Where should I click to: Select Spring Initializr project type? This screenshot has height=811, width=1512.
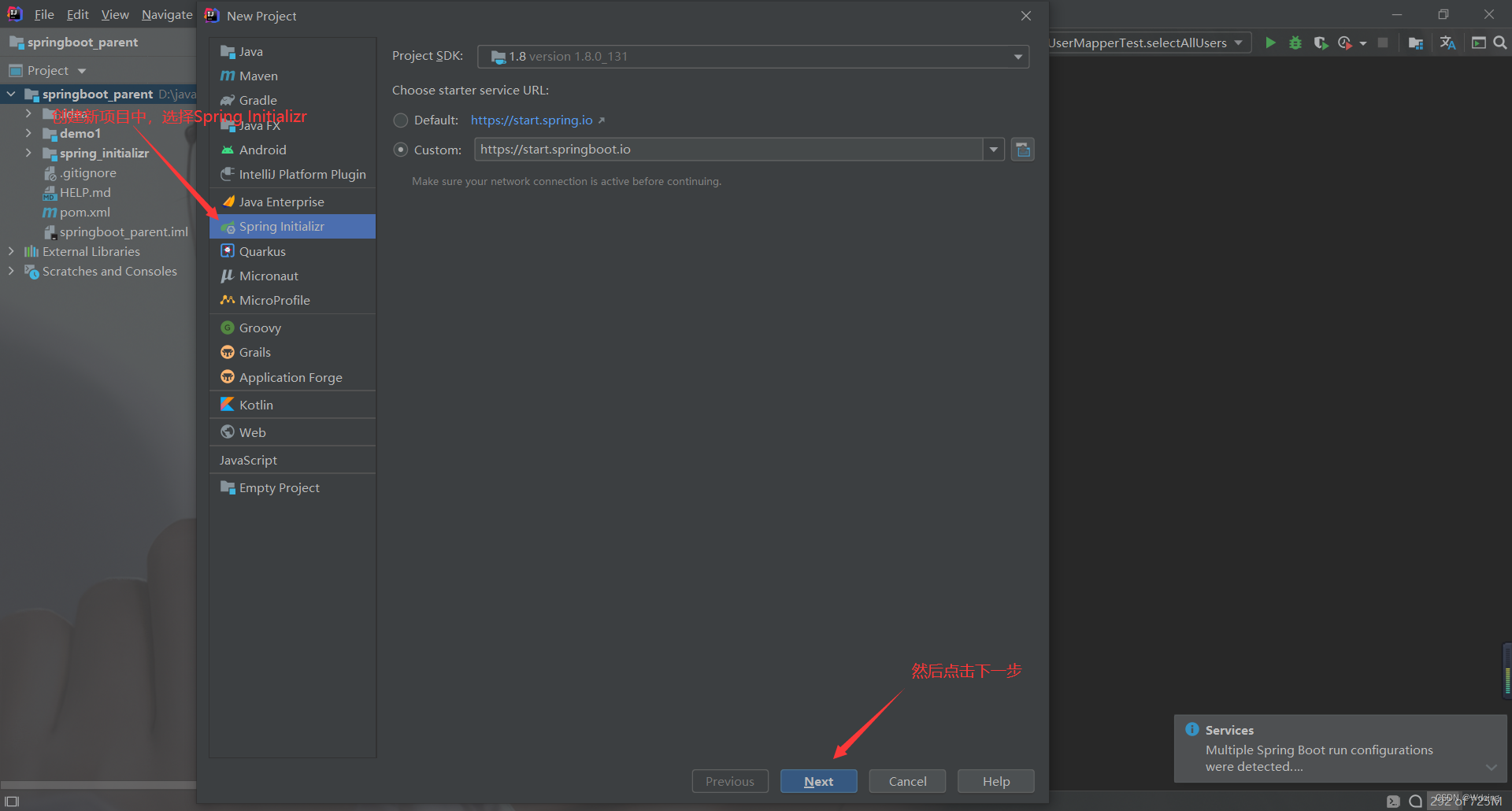click(x=292, y=226)
